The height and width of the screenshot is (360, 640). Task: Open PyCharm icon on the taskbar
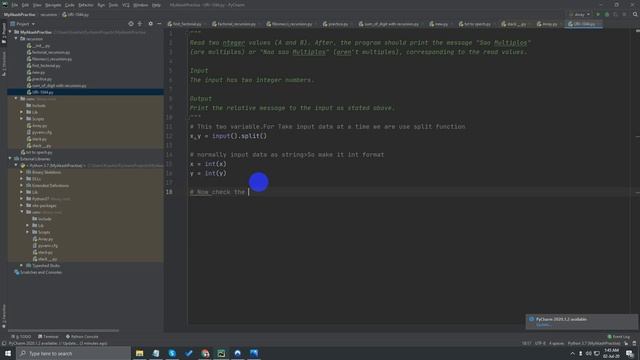221,353
